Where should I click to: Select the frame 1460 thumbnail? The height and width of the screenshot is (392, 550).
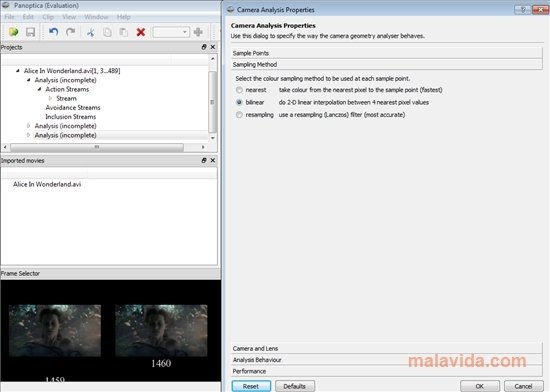point(161,330)
